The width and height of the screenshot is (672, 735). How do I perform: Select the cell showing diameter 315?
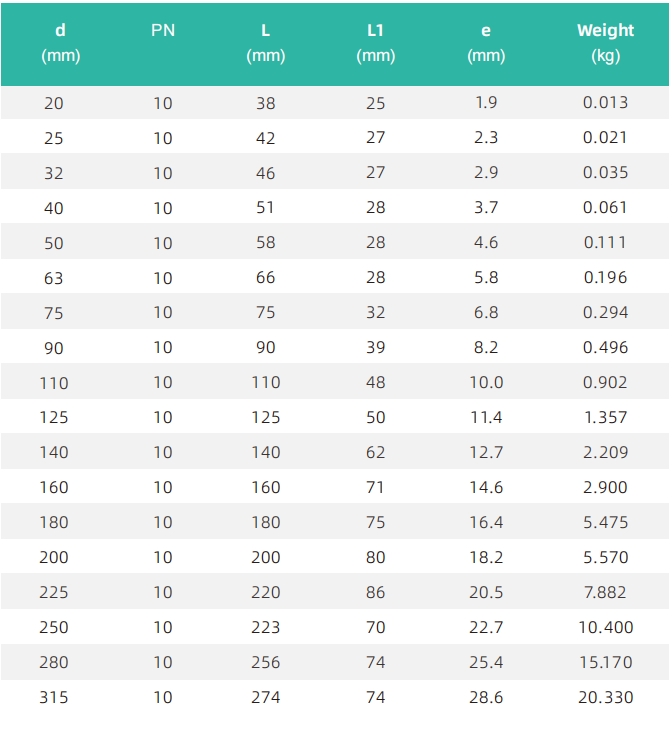point(54,697)
